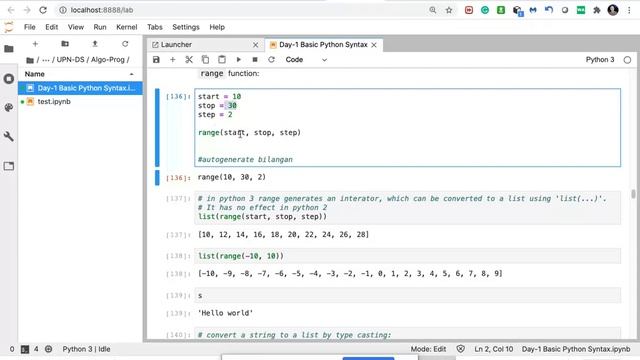Expand the collapsed breadcrumb ellipsis
Image resolution: width=640 pixels, height=360 pixels.
point(46,60)
